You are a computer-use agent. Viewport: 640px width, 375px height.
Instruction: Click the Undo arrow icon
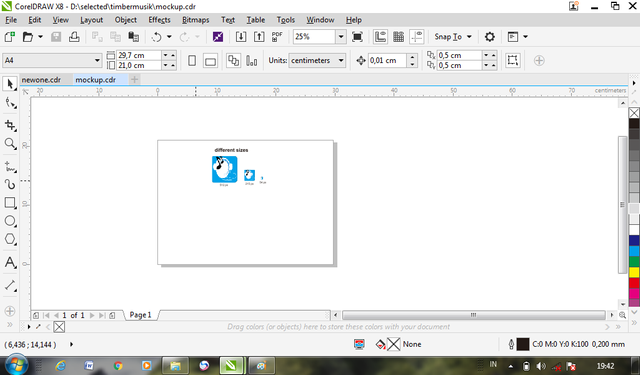coord(156,37)
